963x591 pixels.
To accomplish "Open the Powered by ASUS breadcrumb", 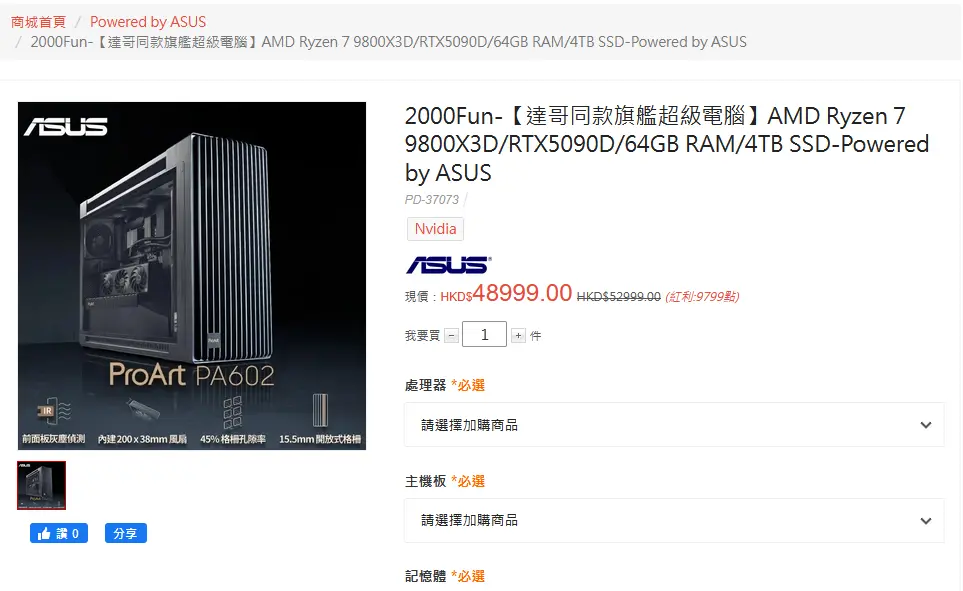I will click(x=148, y=22).
